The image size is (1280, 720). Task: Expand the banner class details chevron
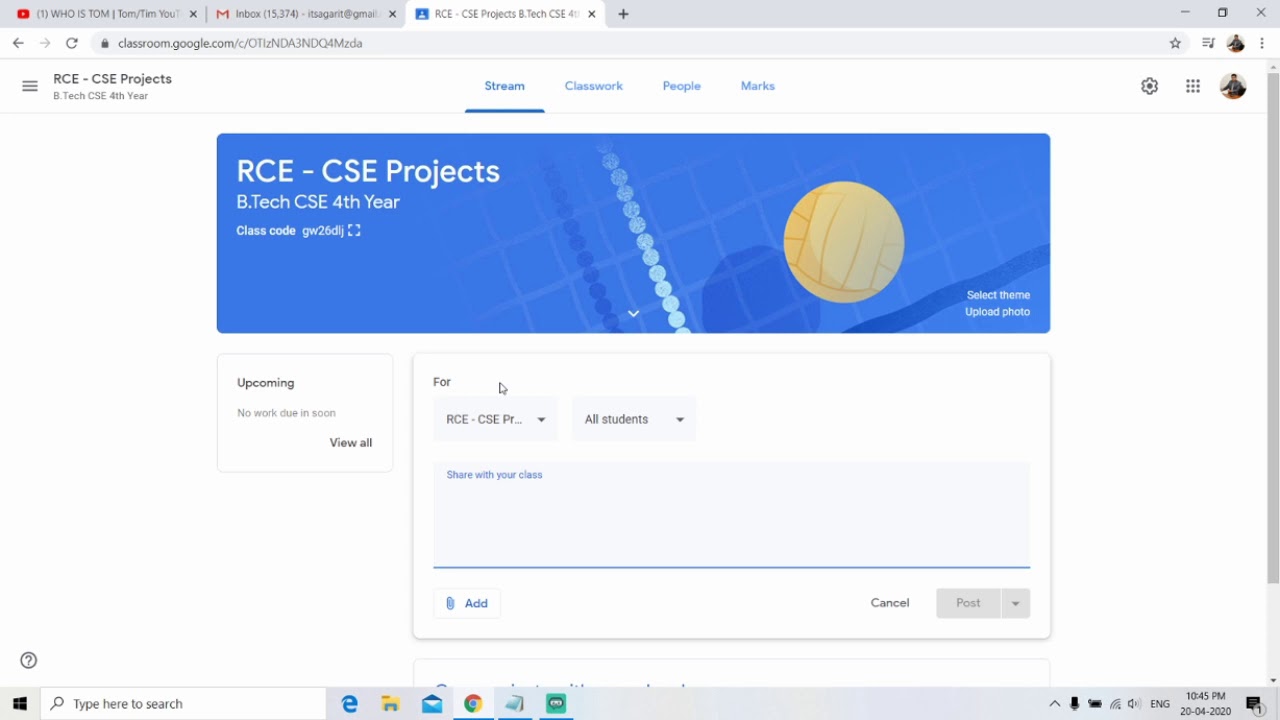(x=633, y=314)
